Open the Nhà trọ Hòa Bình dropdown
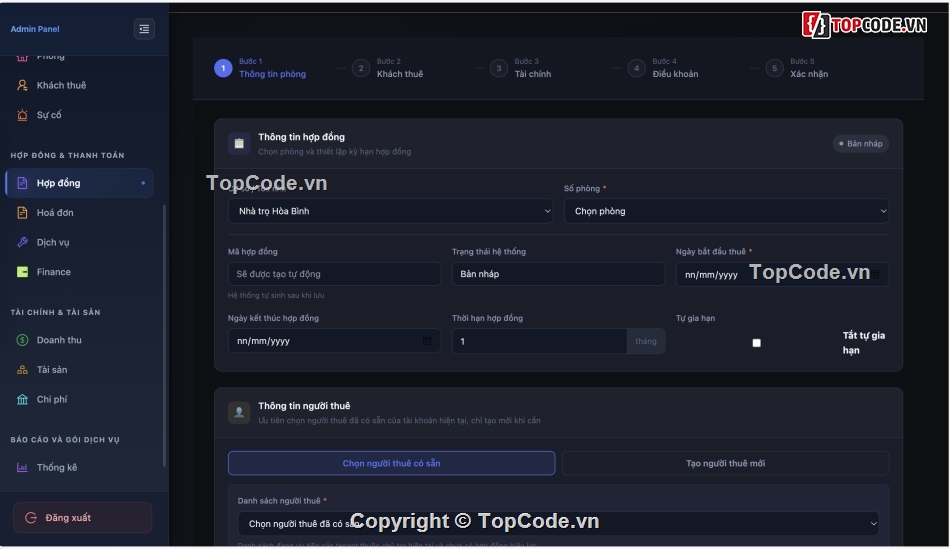The width and height of the screenshot is (950, 549). tap(390, 211)
